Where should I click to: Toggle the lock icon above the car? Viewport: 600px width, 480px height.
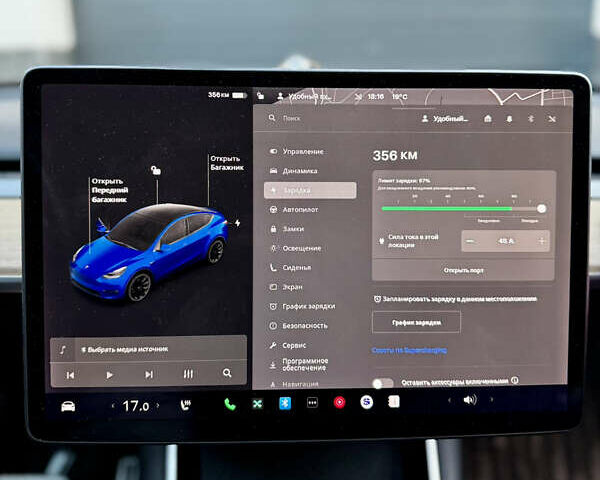[x=156, y=170]
